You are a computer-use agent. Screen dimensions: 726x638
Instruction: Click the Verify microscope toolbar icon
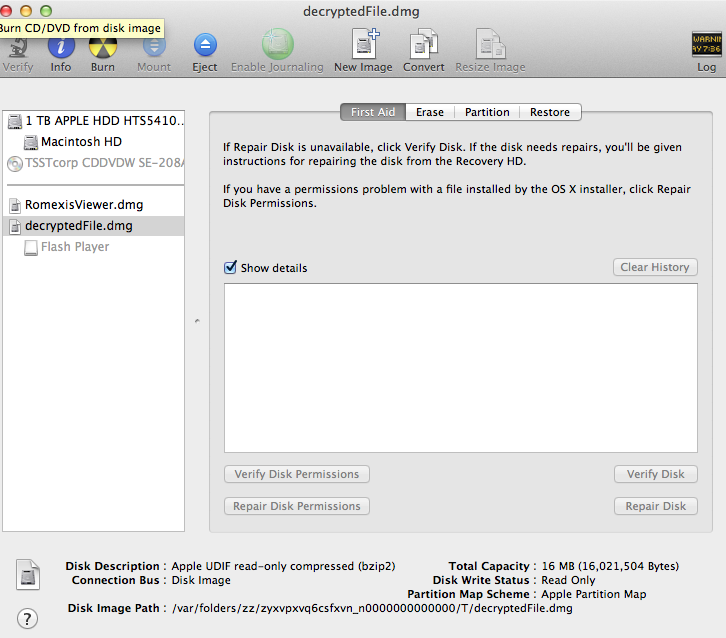point(18,48)
